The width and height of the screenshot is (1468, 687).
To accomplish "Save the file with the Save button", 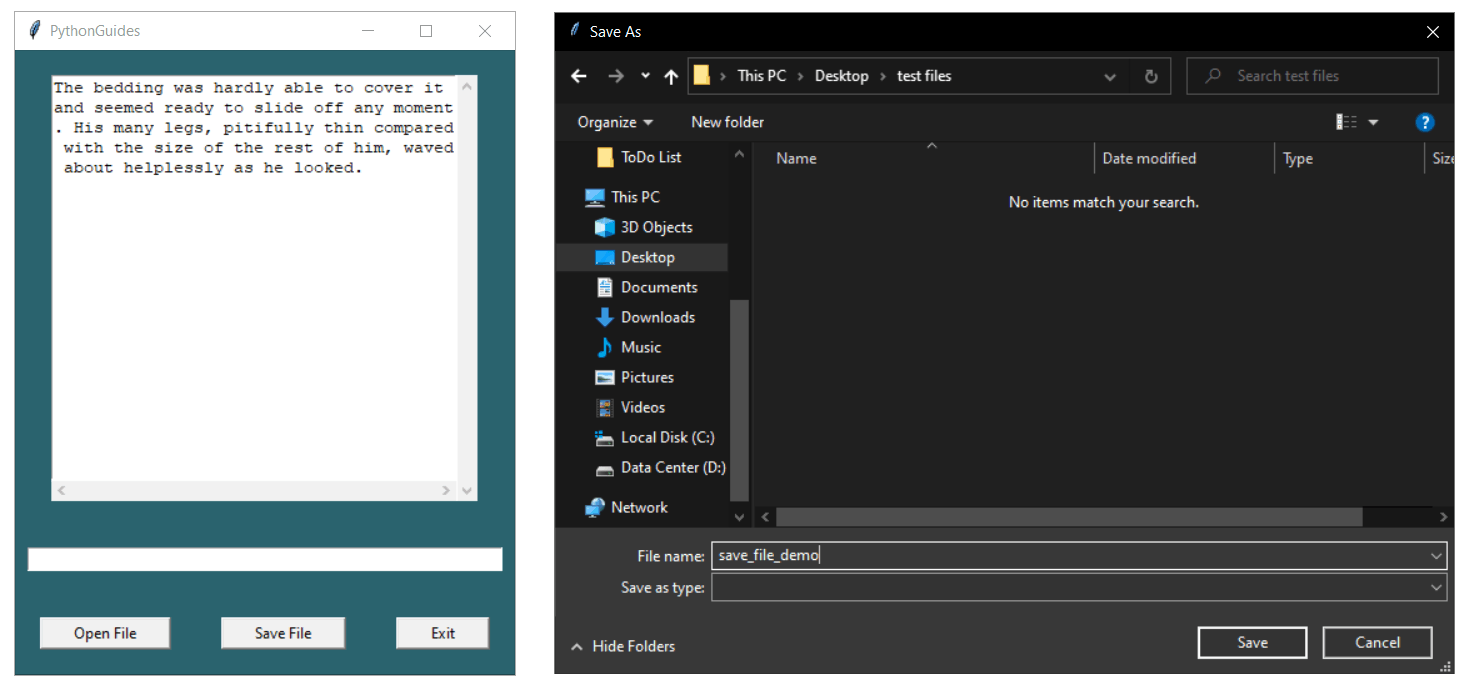I will [x=1252, y=642].
